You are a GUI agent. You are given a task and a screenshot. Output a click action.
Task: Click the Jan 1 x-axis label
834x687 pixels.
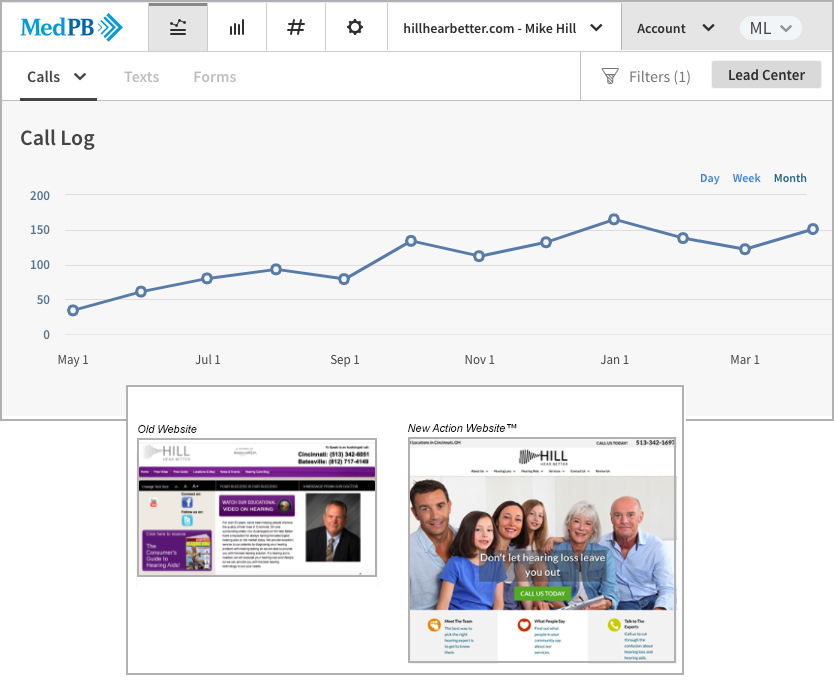pos(614,359)
